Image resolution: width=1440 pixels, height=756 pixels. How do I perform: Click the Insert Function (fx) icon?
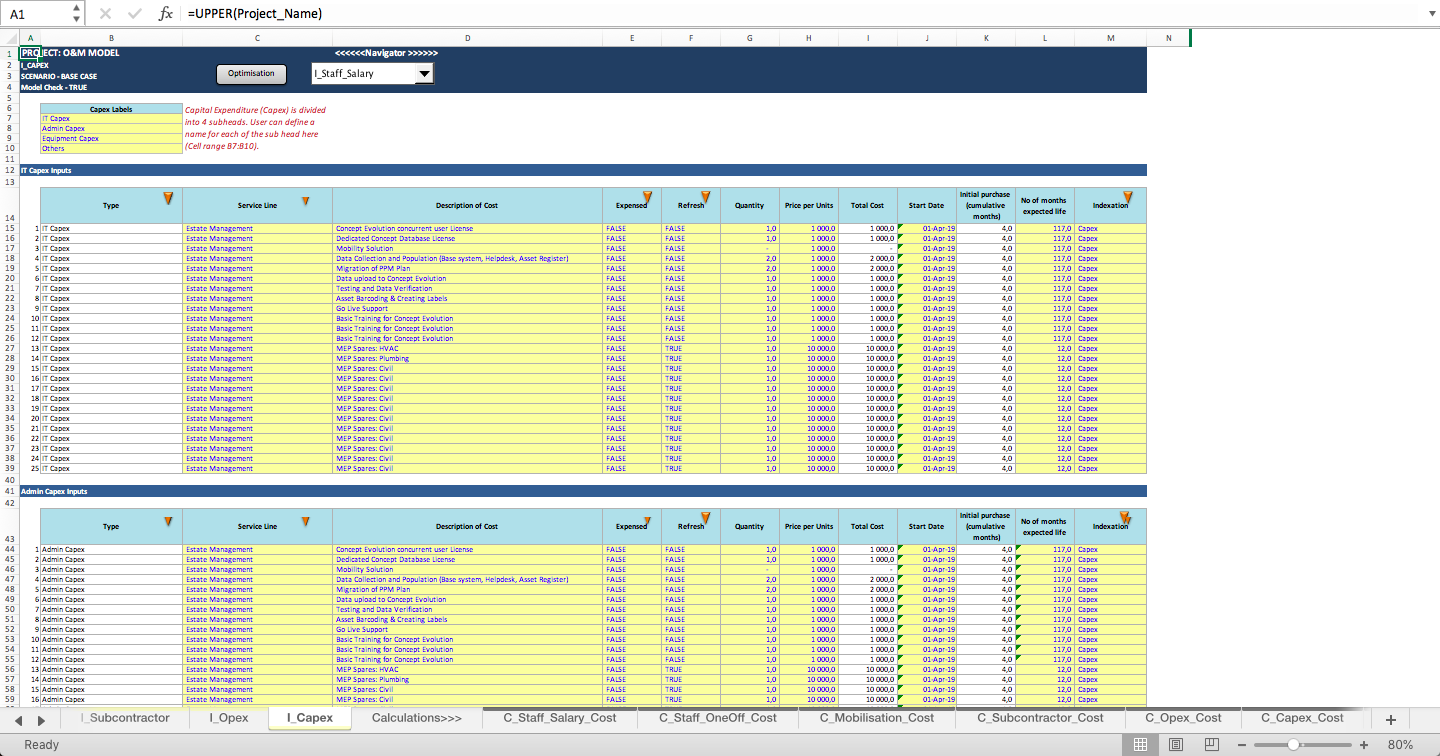166,14
